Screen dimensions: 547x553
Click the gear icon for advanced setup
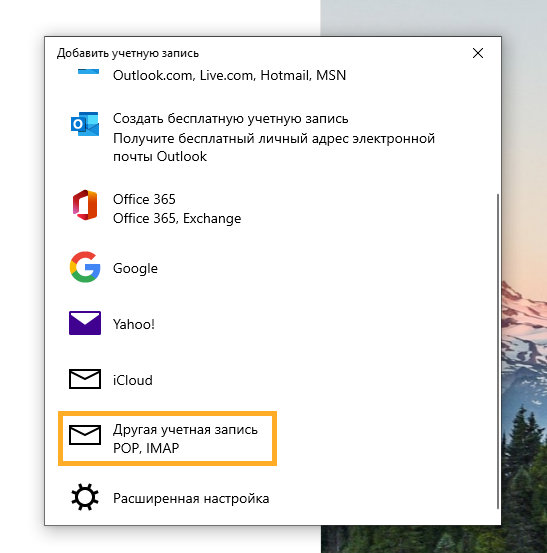coord(85,497)
